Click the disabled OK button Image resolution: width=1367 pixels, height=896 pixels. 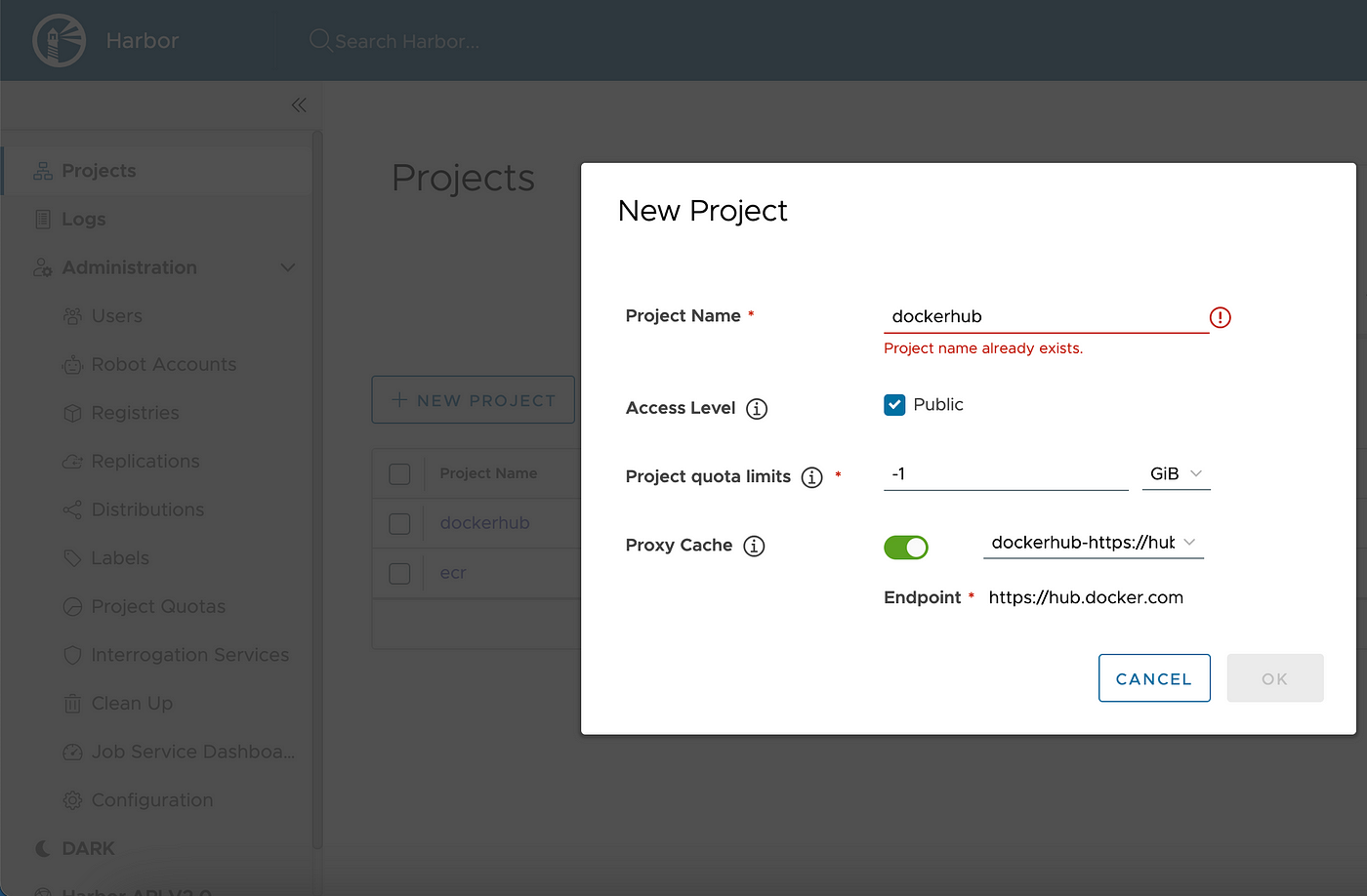[x=1274, y=678]
